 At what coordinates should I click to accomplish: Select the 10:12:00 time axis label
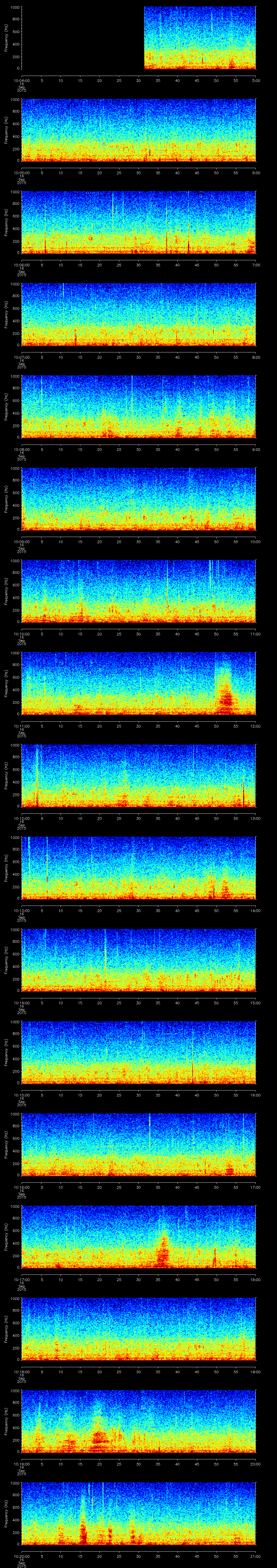tap(21, 818)
